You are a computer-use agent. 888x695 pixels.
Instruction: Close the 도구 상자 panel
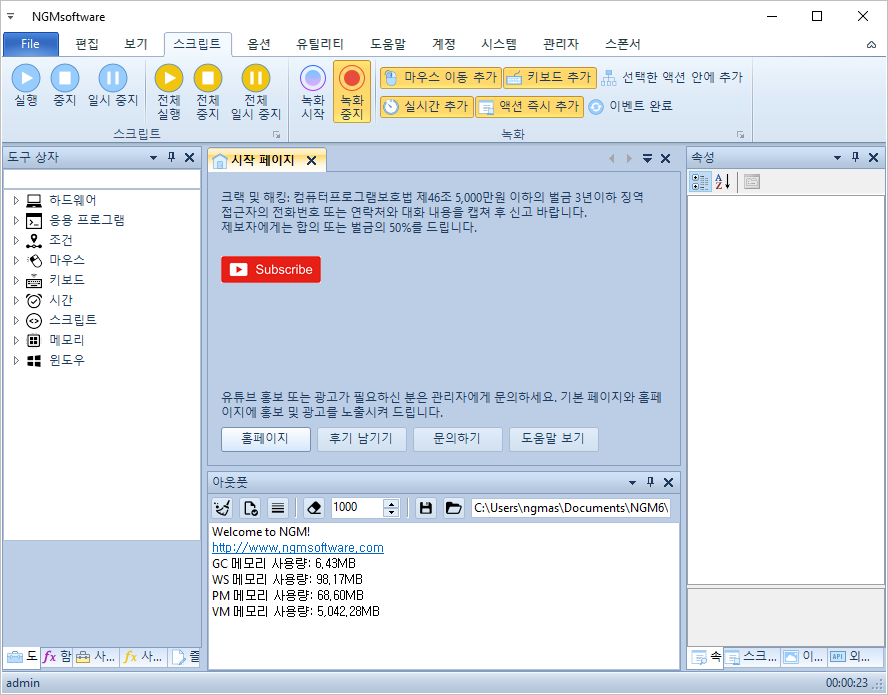coord(190,157)
